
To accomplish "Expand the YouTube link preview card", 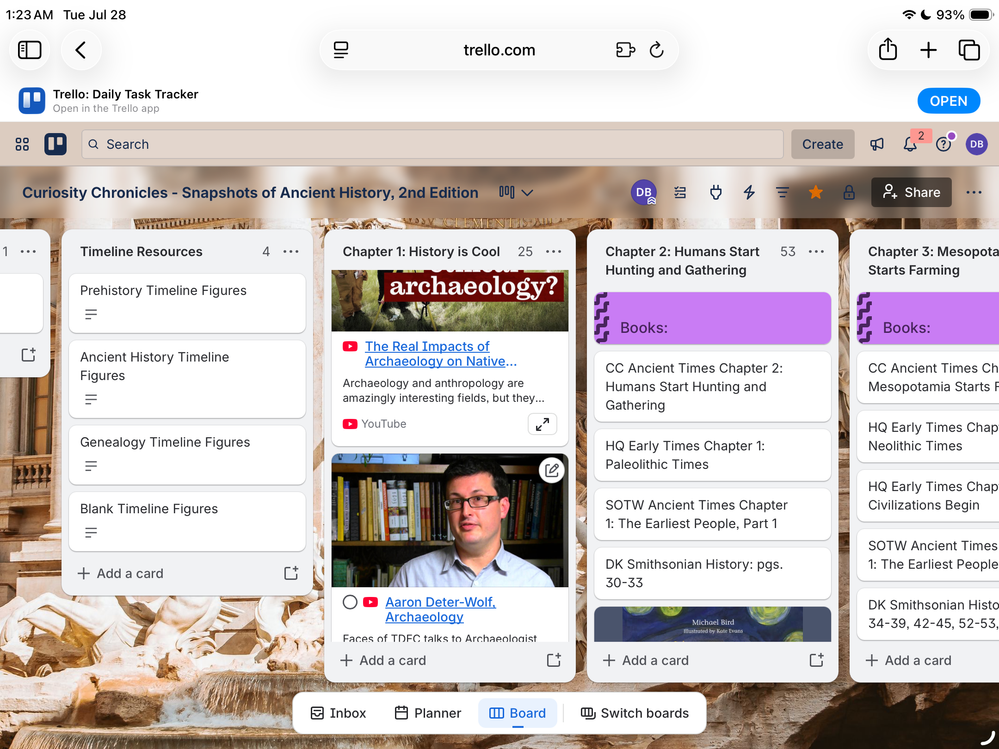I will click(542, 424).
